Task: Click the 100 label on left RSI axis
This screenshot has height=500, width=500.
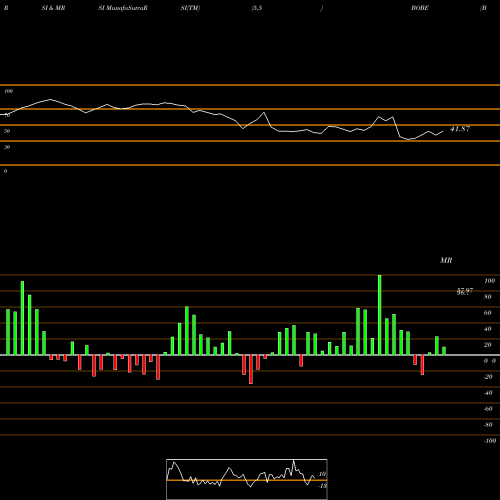Action: point(8,91)
